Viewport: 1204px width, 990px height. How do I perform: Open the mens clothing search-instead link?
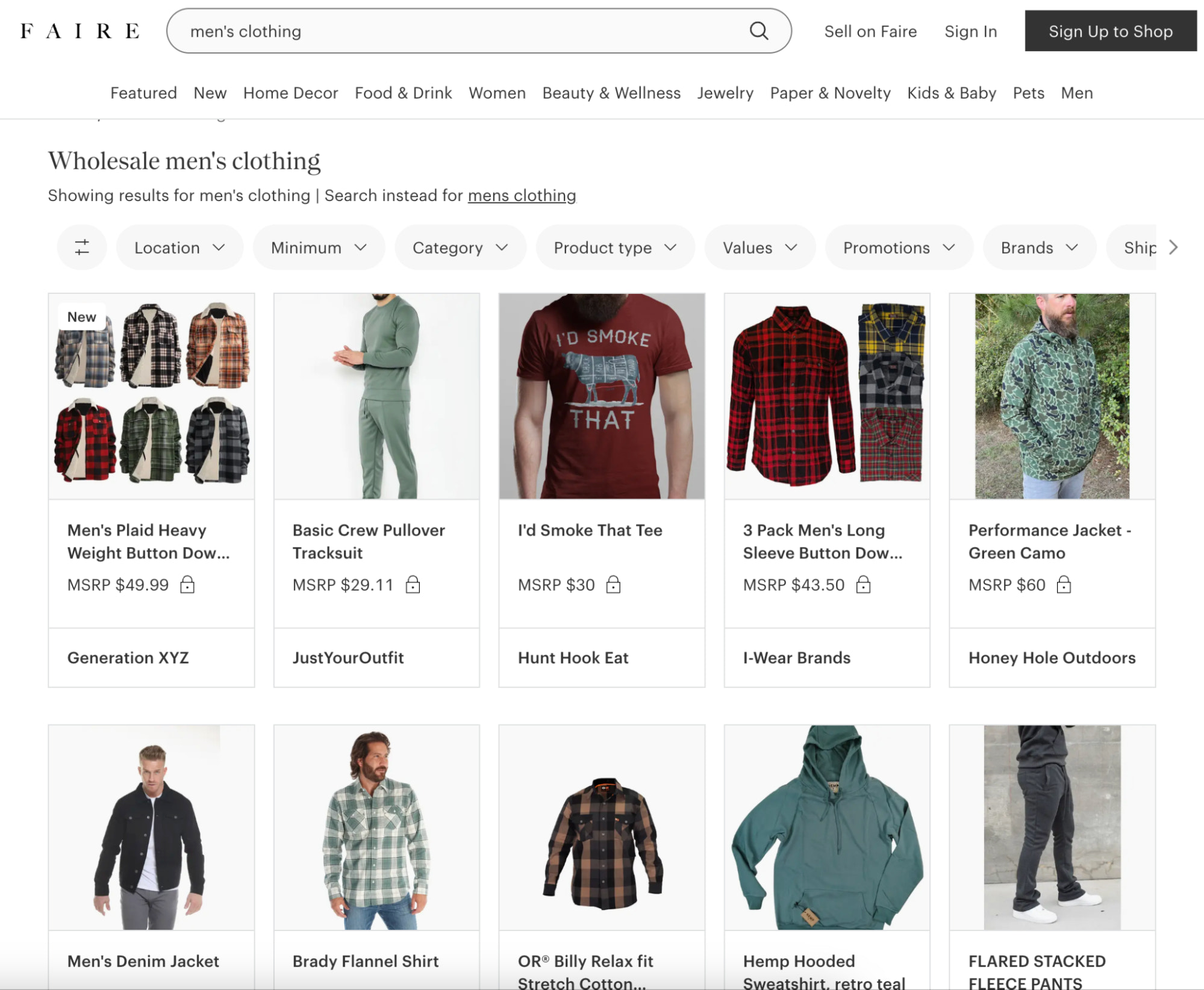point(522,195)
